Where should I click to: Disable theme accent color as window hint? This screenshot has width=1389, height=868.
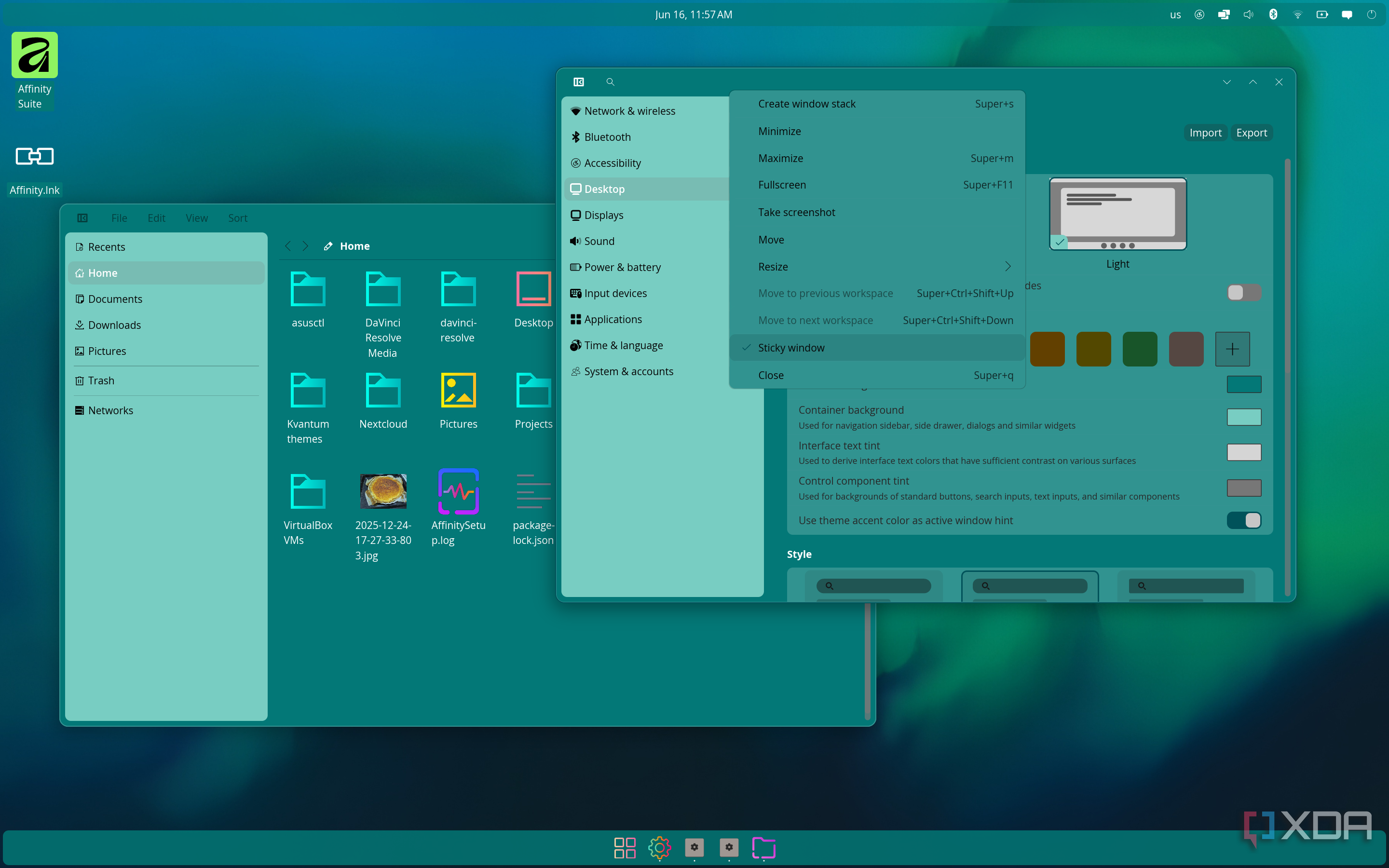click(1244, 521)
